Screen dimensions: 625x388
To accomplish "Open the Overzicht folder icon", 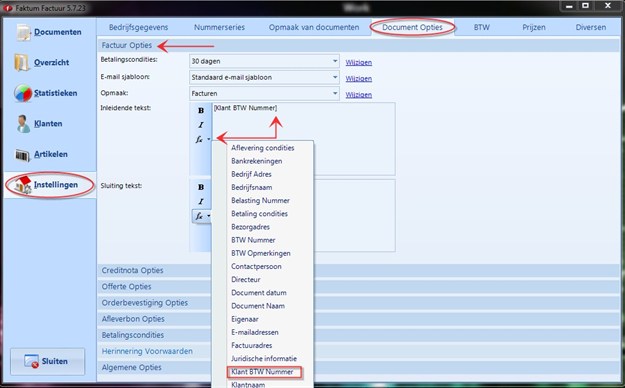I will click(x=22, y=63).
